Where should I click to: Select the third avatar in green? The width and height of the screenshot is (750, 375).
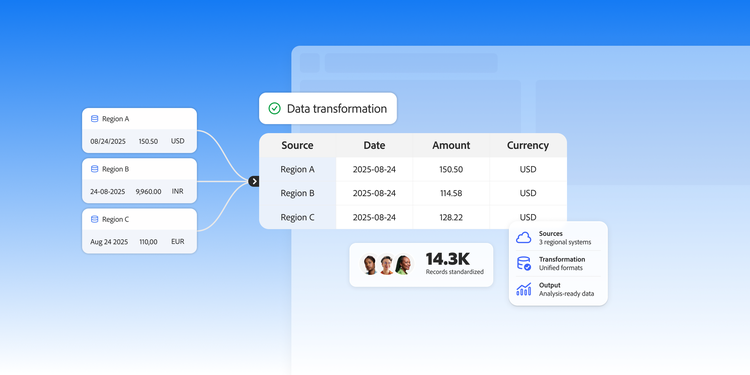click(x=403, y=265)
